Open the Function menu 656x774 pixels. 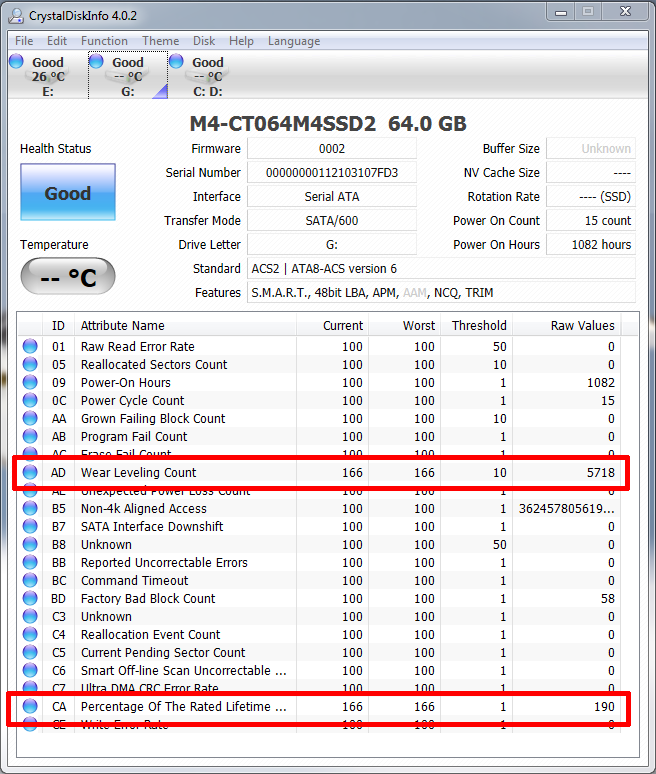coord(104,41)
